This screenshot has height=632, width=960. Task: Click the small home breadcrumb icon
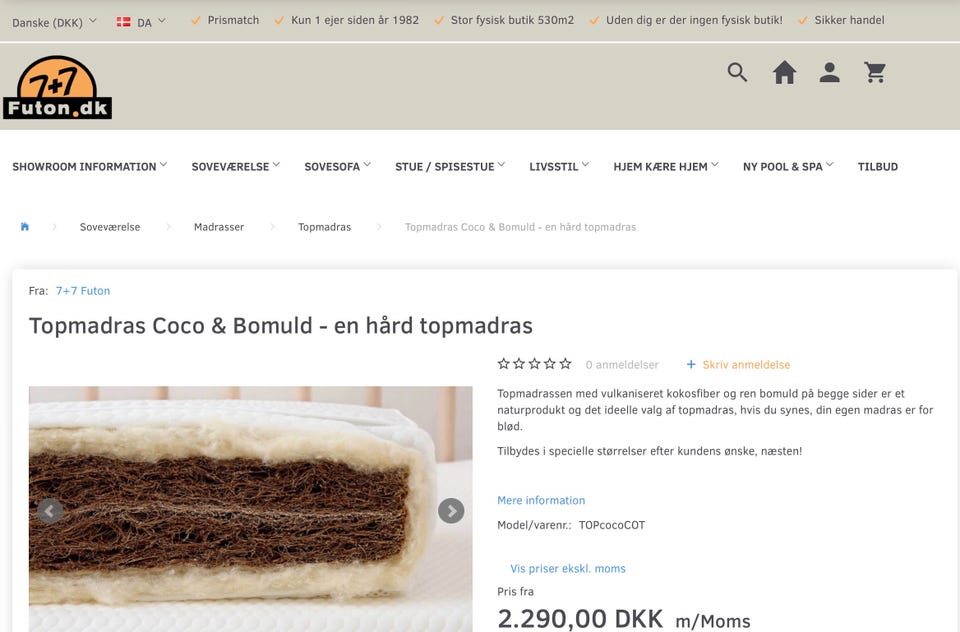[x=24, y=227]
